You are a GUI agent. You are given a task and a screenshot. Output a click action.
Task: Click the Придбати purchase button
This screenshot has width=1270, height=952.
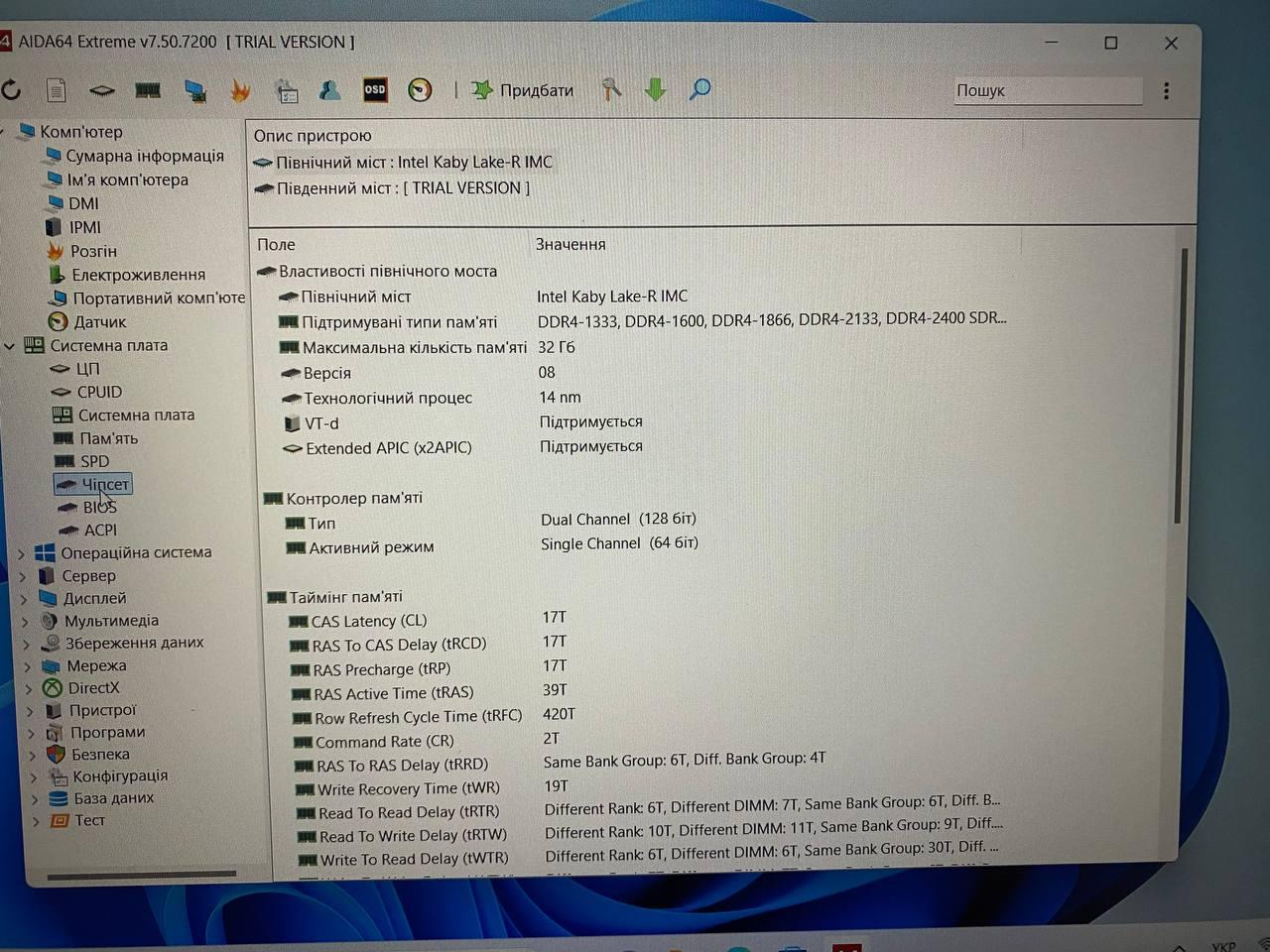[522, 90]
